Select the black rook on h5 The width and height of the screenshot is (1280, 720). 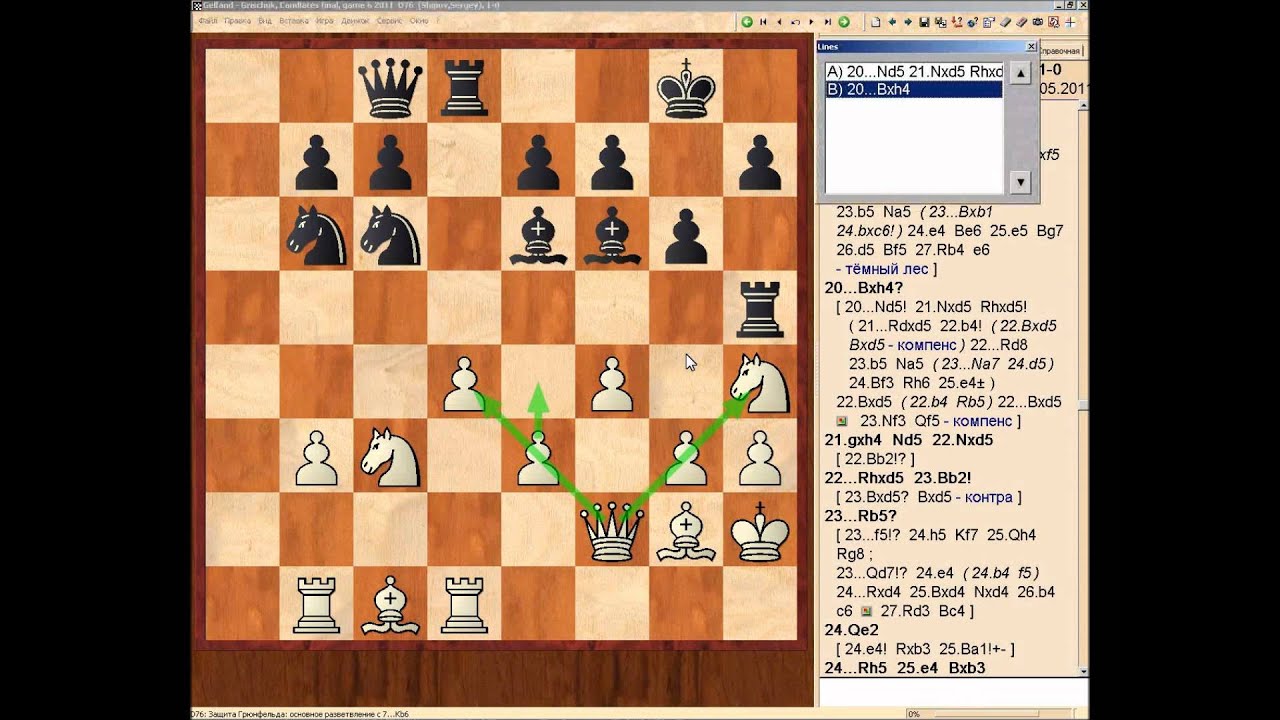click(760, 309)
